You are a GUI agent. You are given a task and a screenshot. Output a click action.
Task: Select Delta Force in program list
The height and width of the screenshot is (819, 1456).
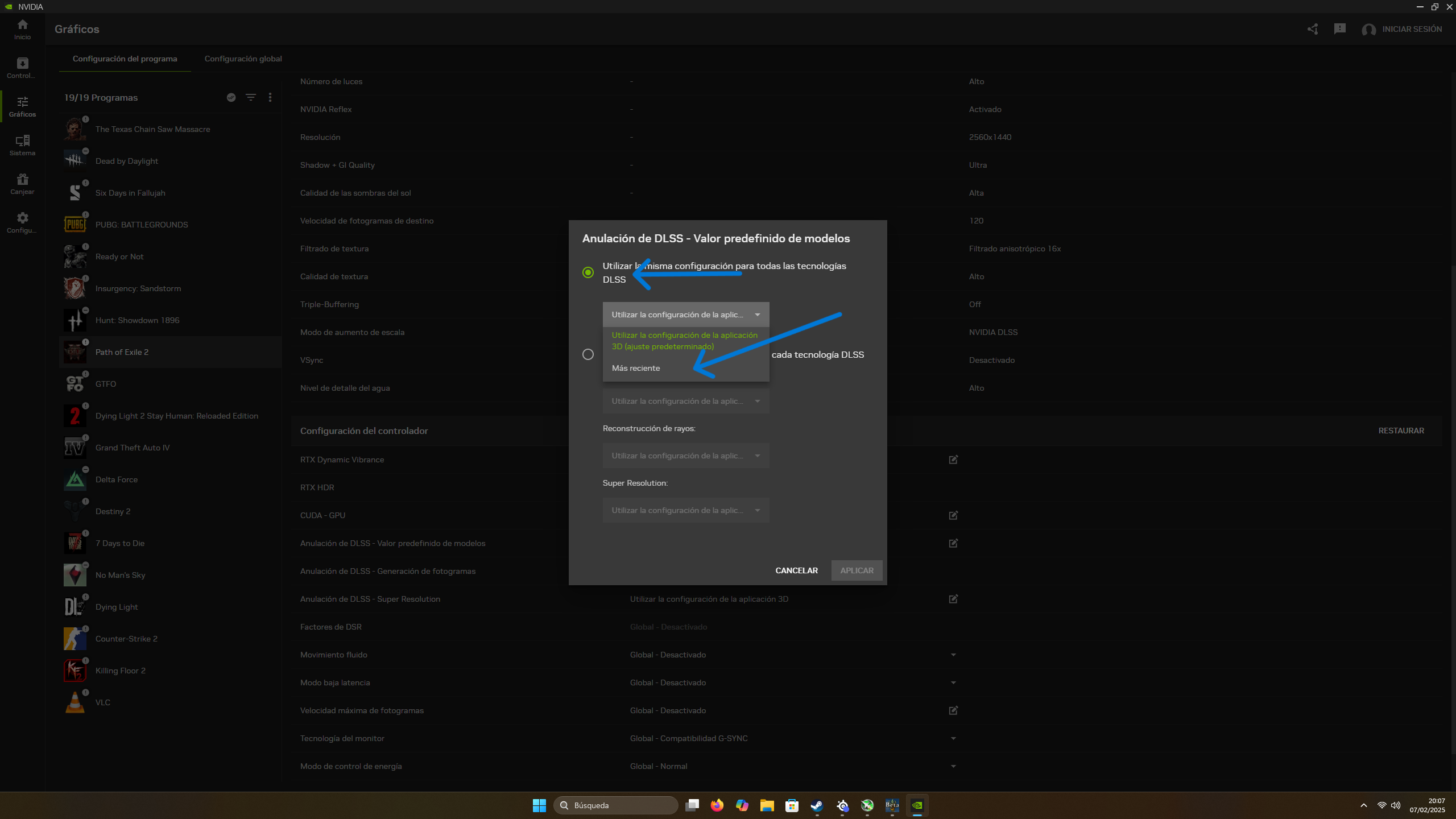coord(171,479)
